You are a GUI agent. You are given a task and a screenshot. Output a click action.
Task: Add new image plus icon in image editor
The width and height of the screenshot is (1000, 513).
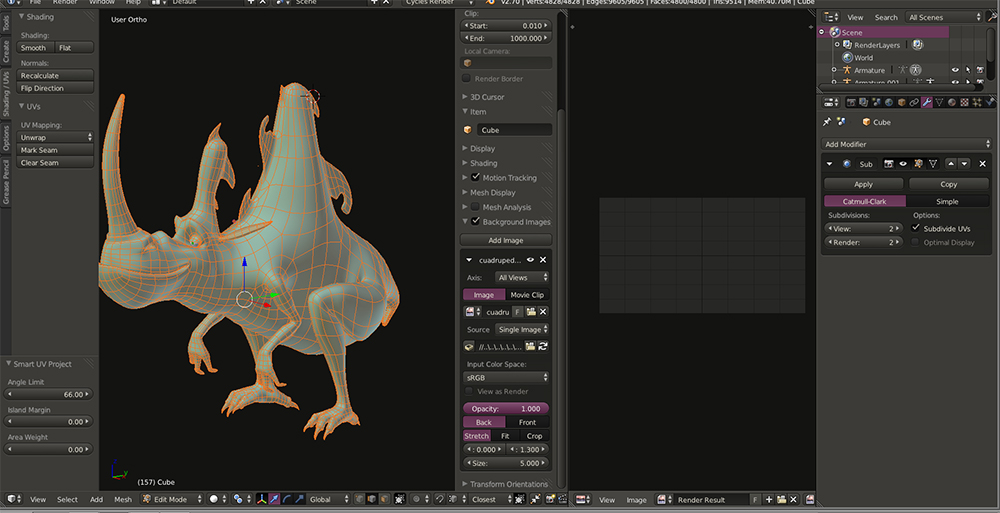768,500
